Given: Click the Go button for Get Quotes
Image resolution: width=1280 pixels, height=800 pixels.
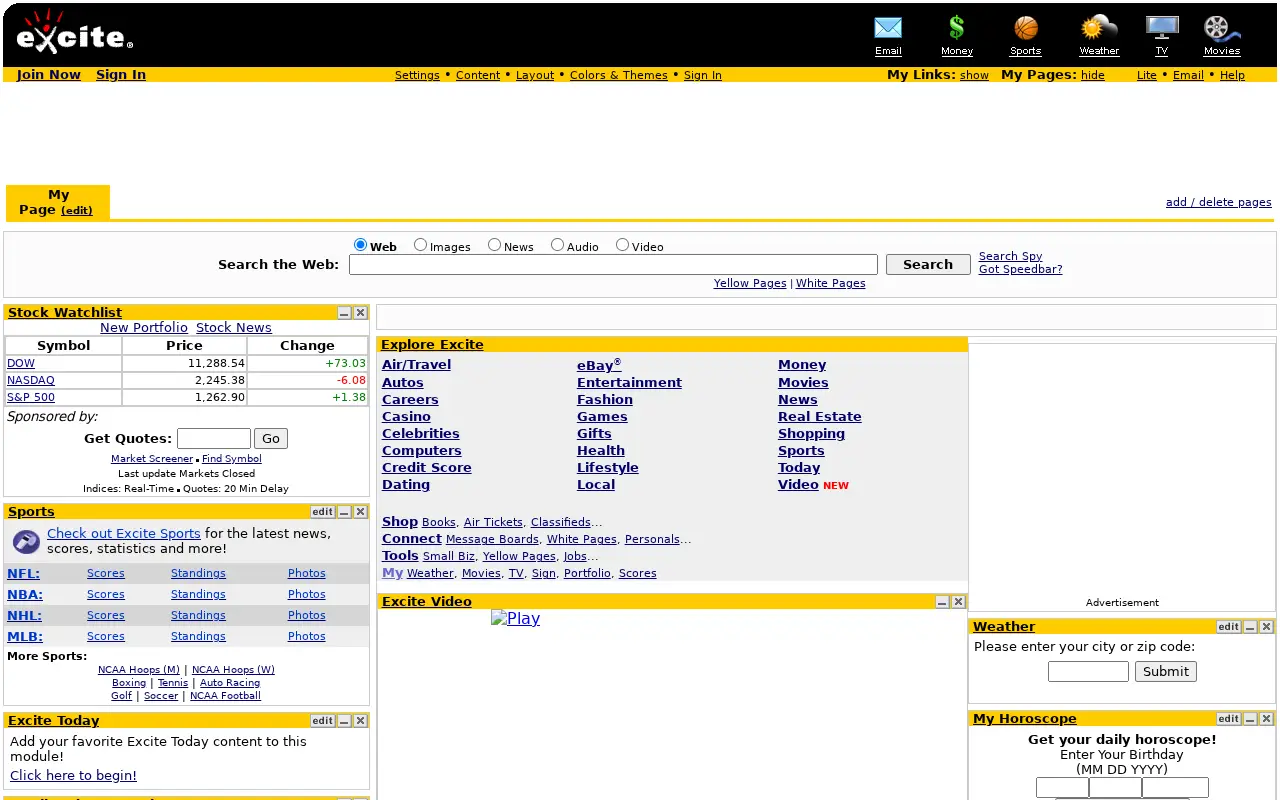Looking at the screenshot, I should pyautogui.click(x=271, y=439).
